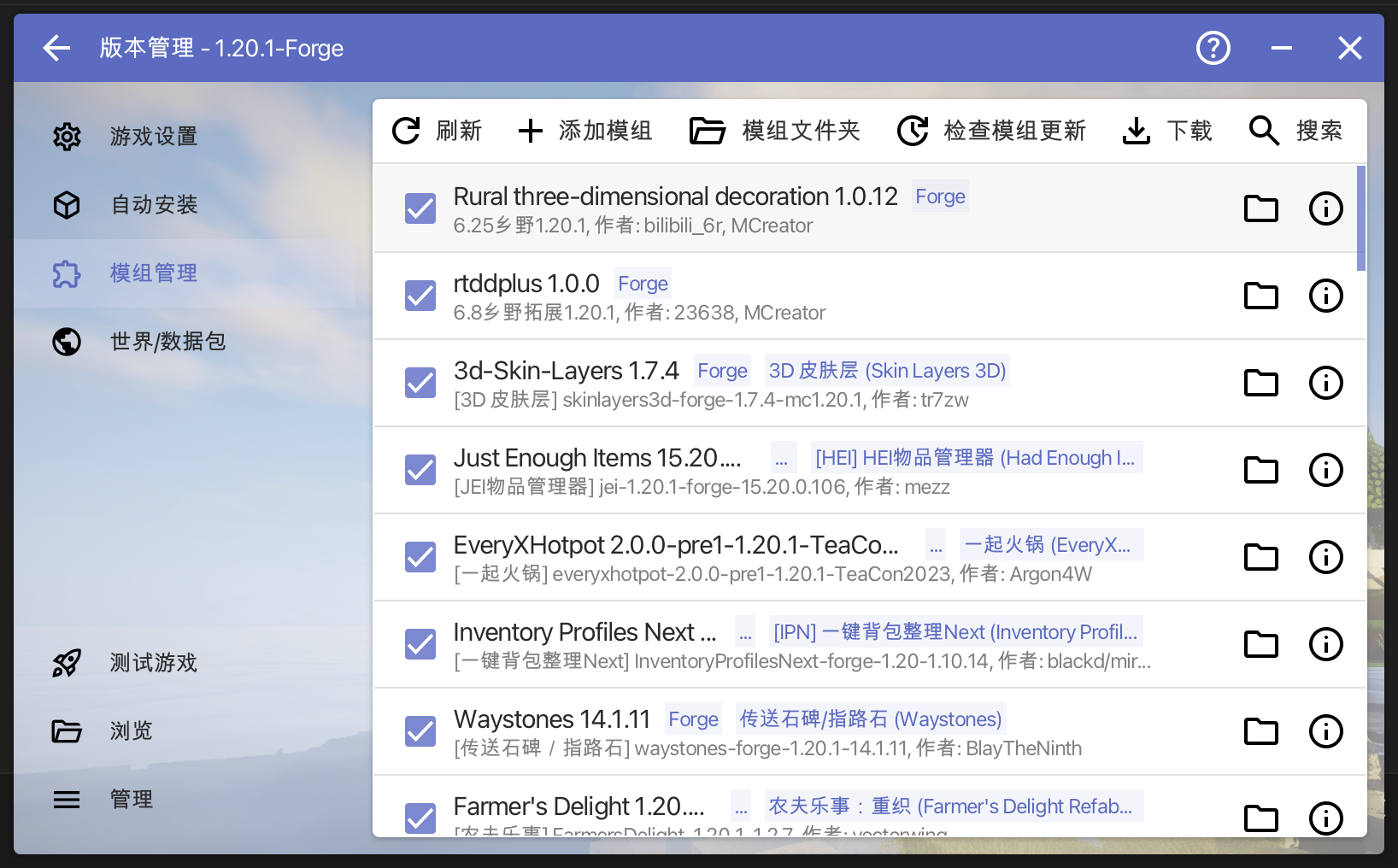Uncheck the EveryXHotpot mod checkbox
This screenshot has height=868, width=1398.
[420, 557]
